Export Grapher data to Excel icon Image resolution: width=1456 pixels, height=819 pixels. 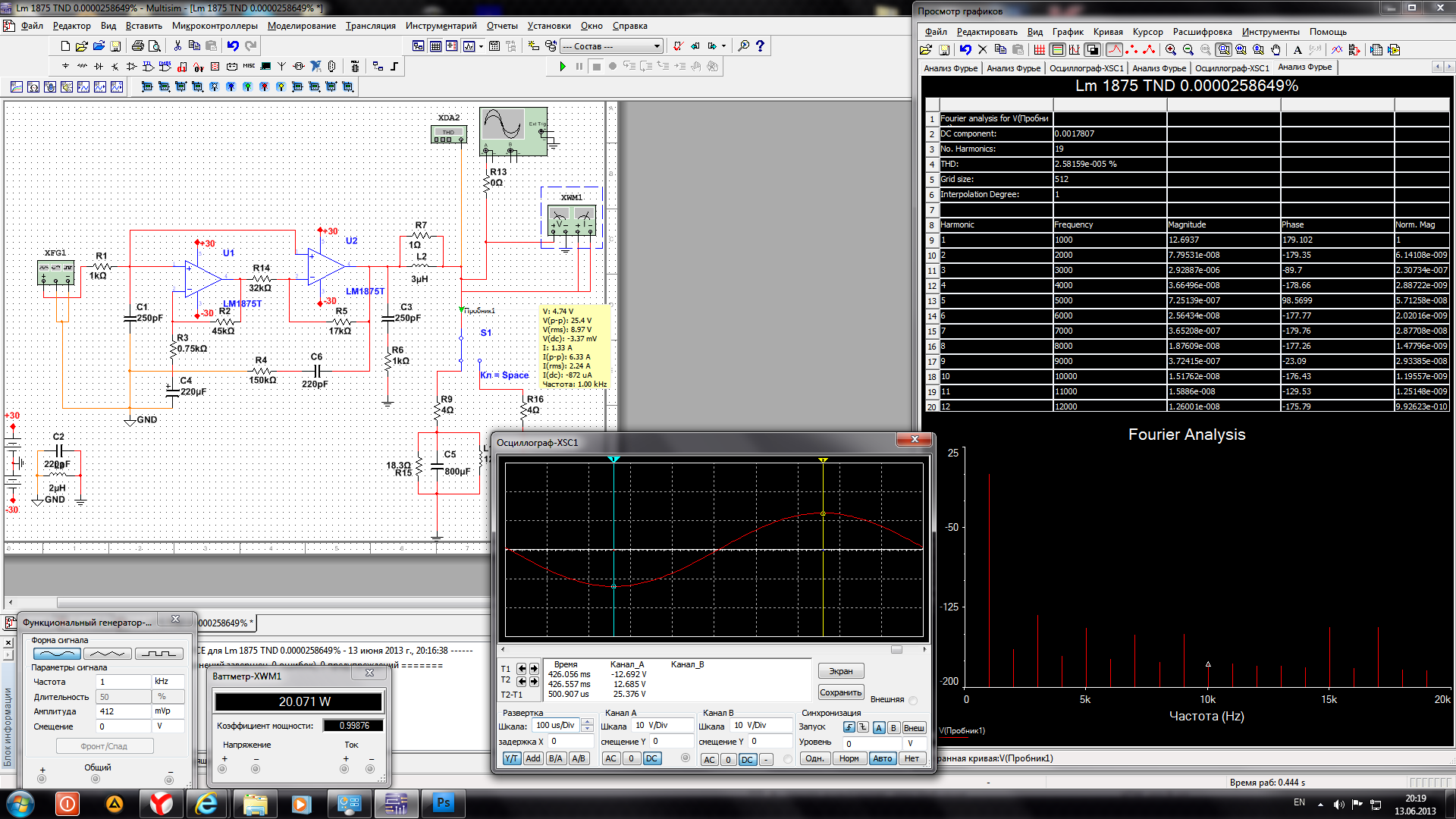[1376, 50]
